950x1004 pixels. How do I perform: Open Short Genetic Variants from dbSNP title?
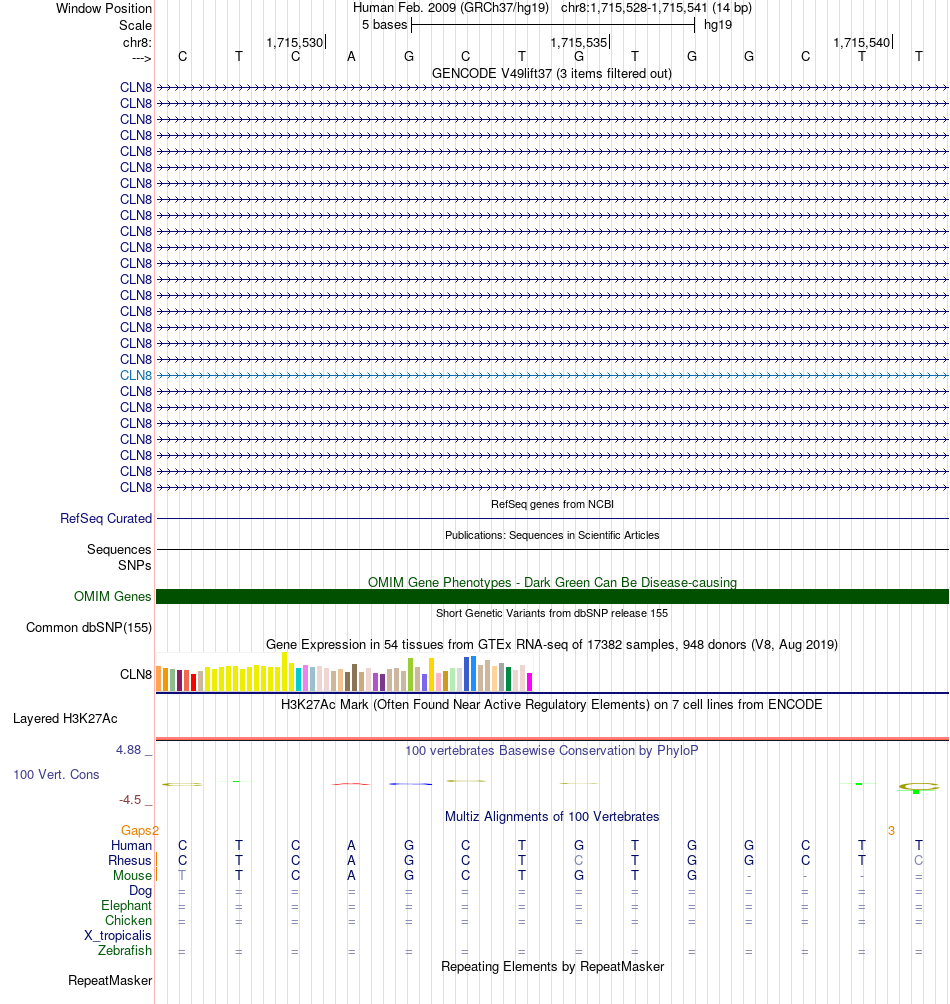(552, 613)
